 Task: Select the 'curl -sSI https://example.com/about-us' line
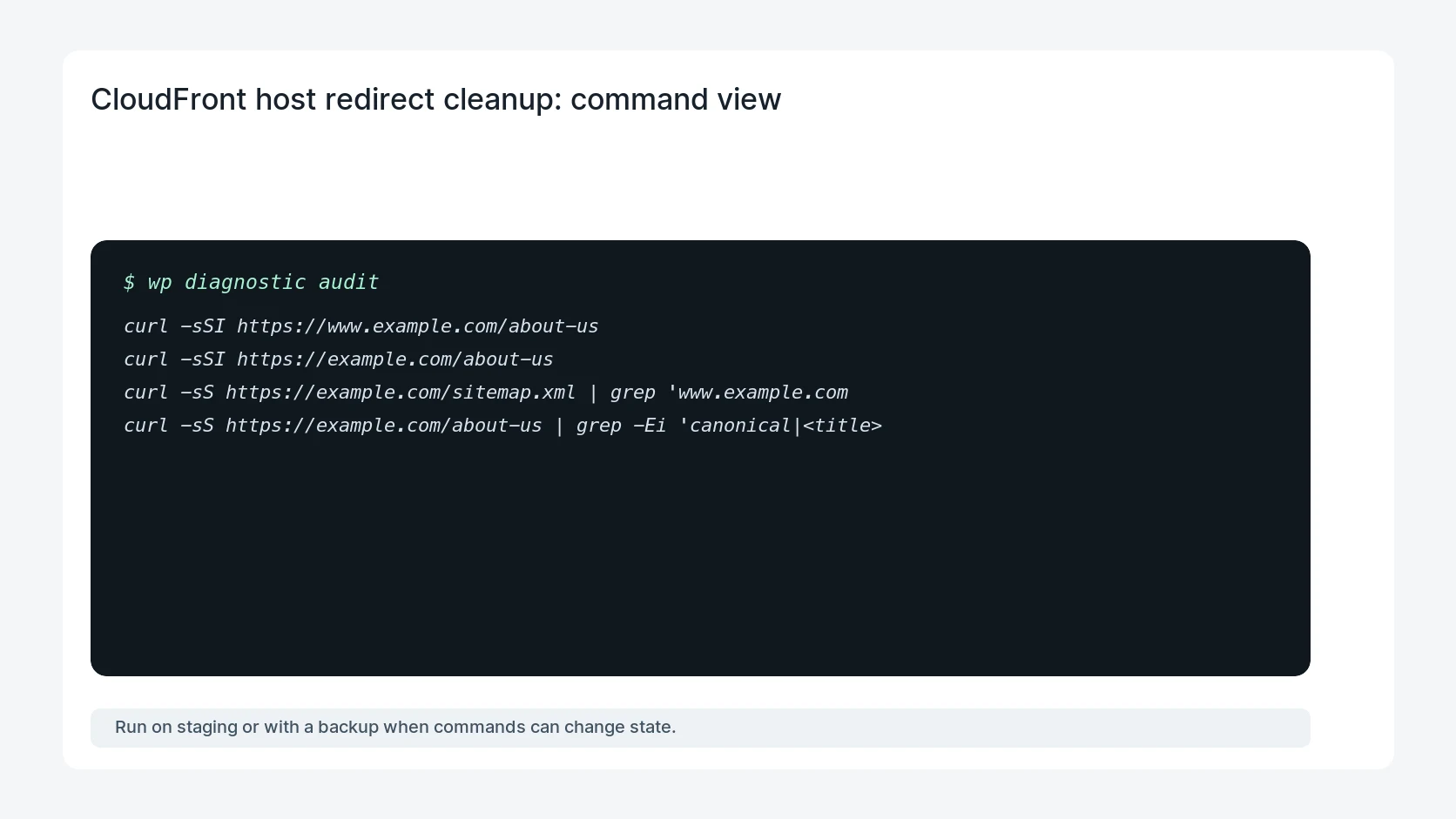338,359
